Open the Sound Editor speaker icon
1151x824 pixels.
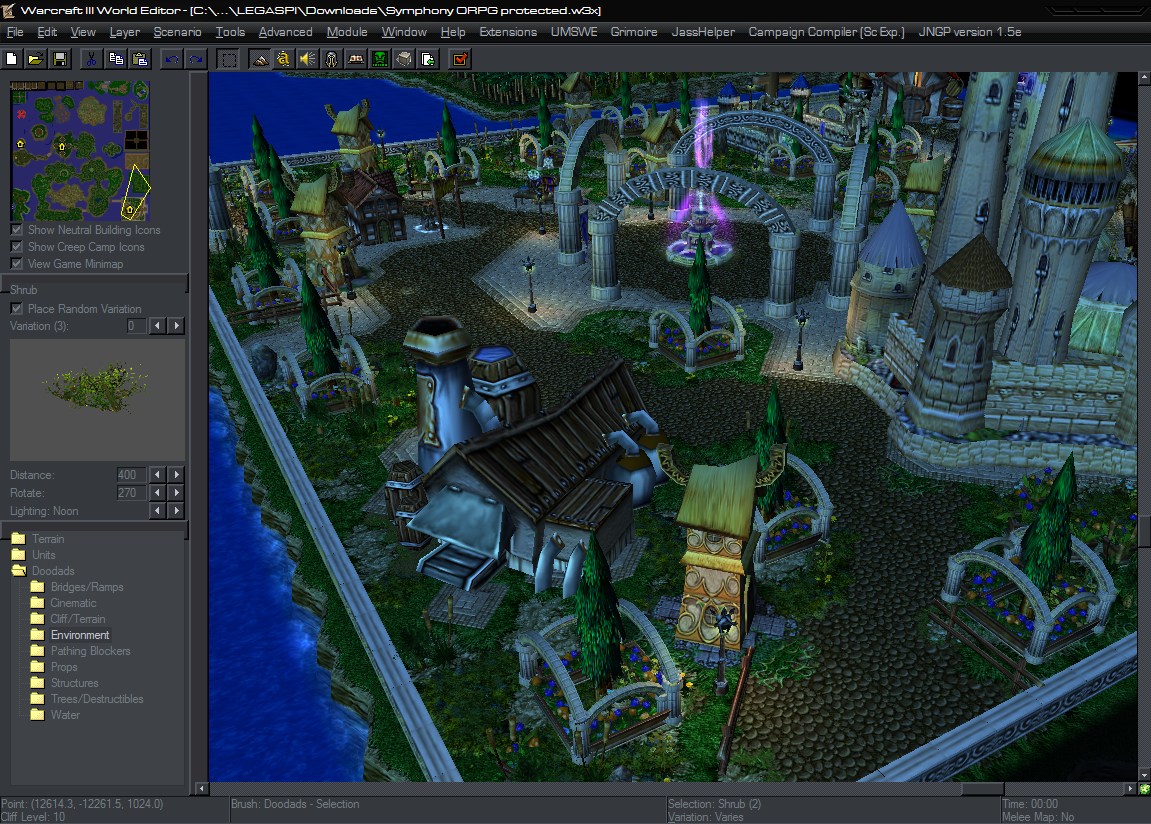[308, 59]
